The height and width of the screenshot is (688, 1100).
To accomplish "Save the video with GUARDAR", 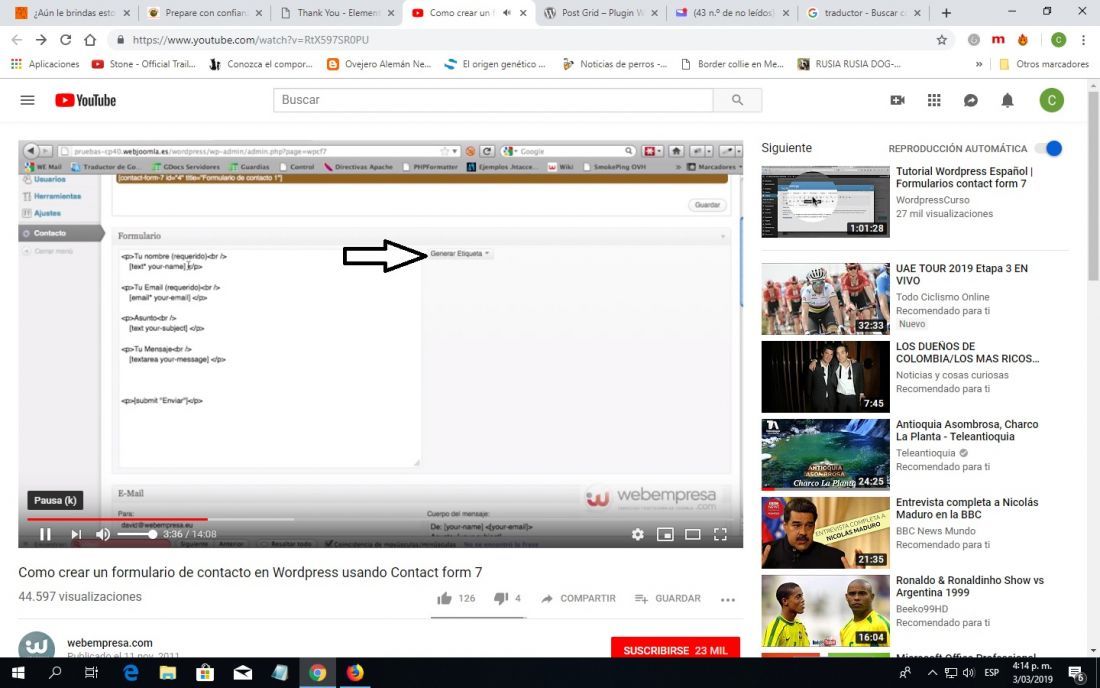I will 667,598.
